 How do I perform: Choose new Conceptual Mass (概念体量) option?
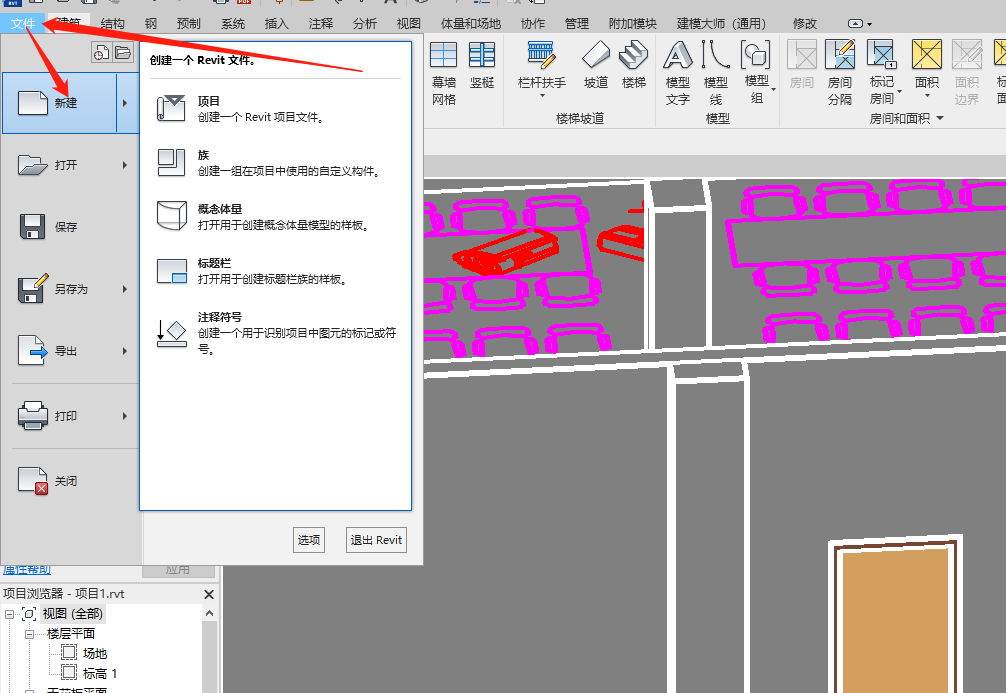[x=276, y=216]
